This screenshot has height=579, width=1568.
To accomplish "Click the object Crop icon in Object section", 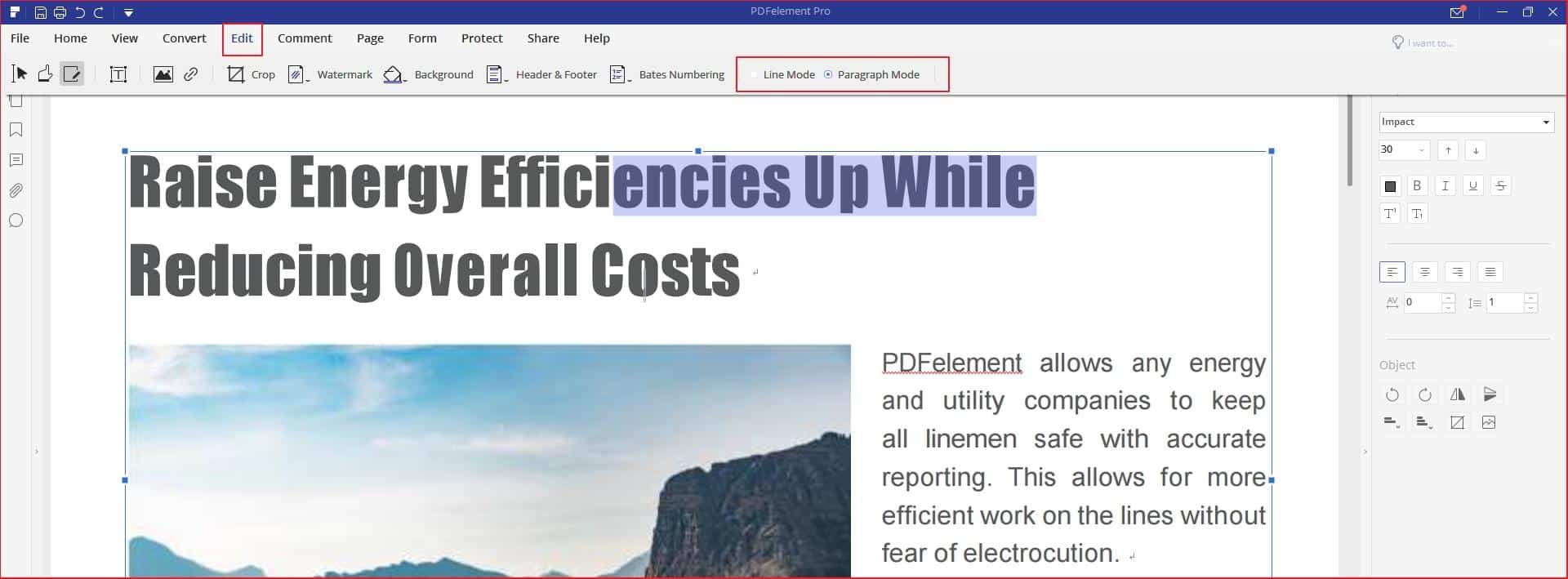I will [1457, 422].
